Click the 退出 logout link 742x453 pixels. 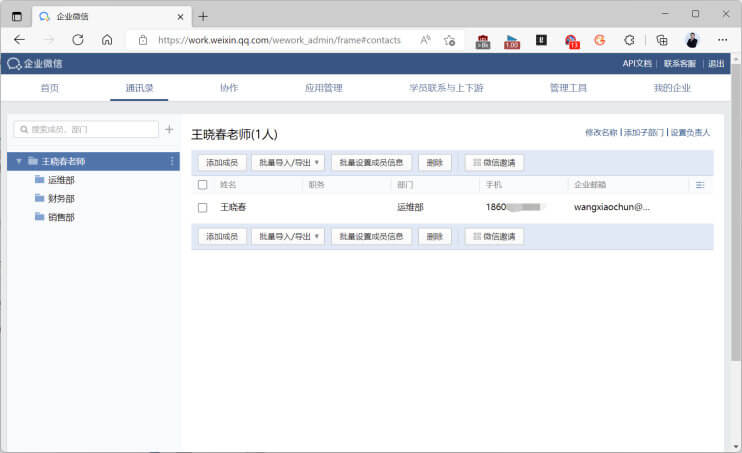tap(716, 63)
